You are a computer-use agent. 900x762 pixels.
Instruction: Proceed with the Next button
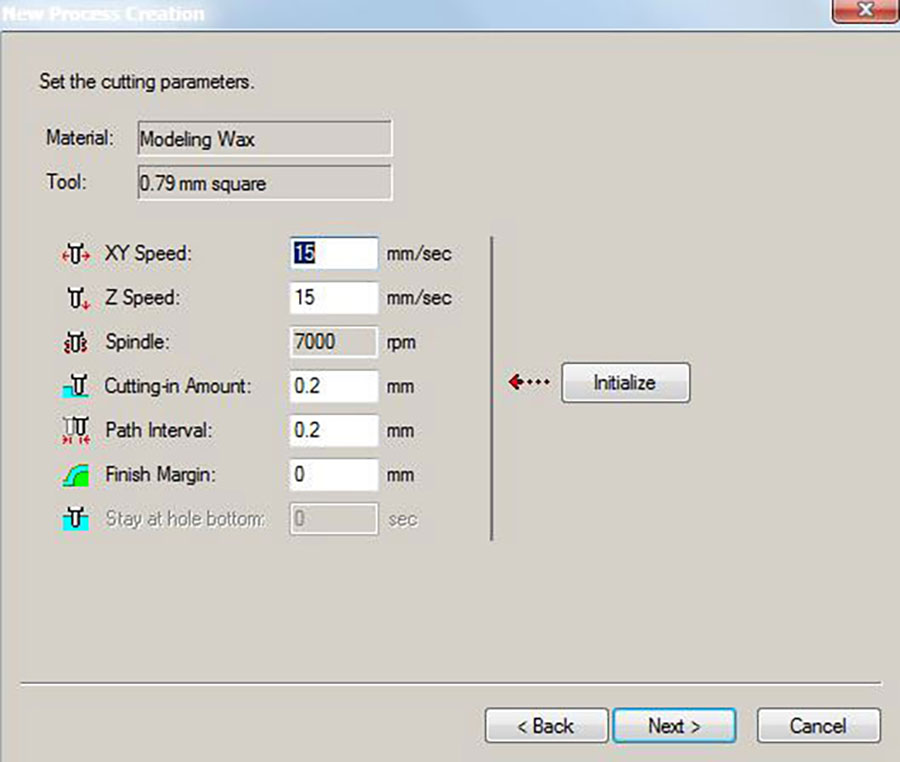[674, 726]
